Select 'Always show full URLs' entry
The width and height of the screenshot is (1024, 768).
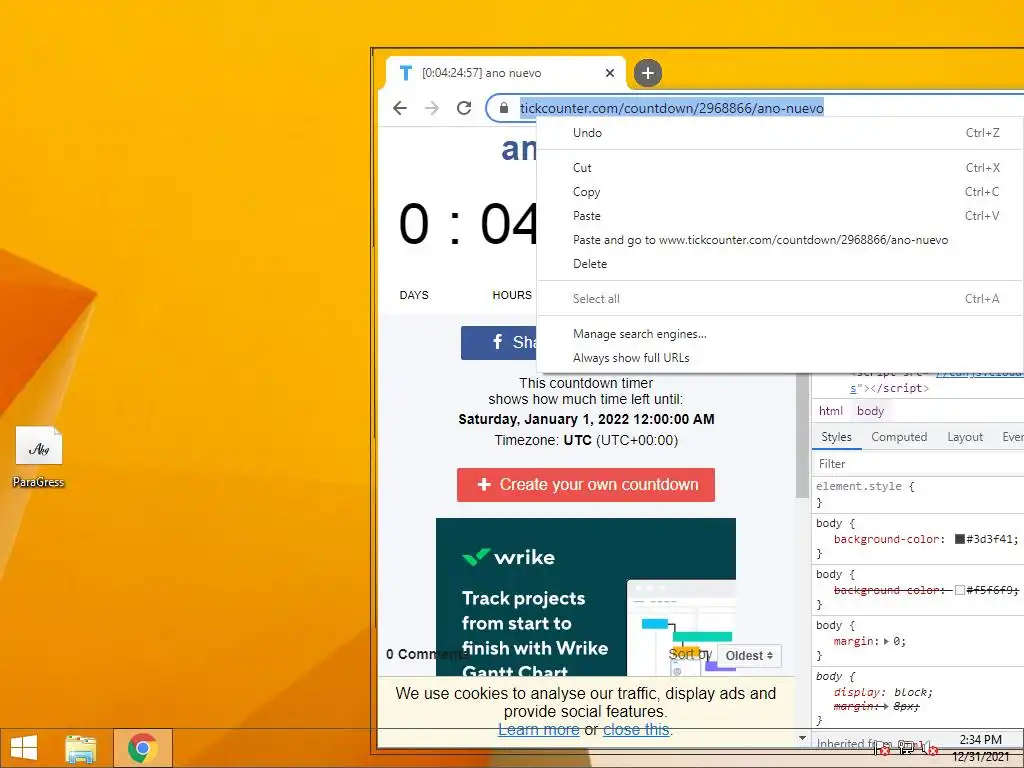780,358
